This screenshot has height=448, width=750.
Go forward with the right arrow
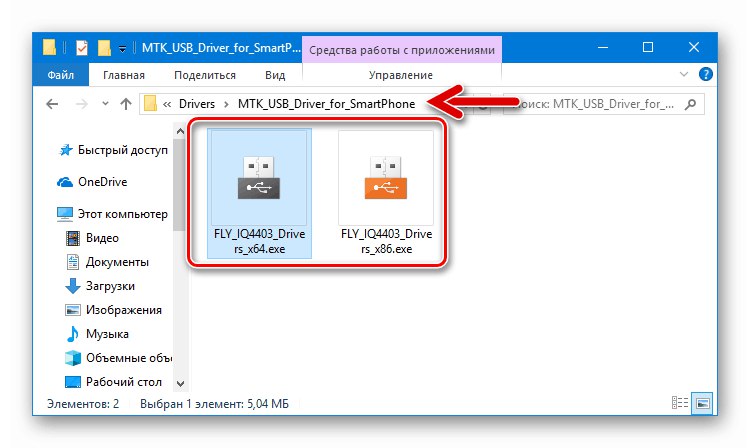tap(82, 104)
